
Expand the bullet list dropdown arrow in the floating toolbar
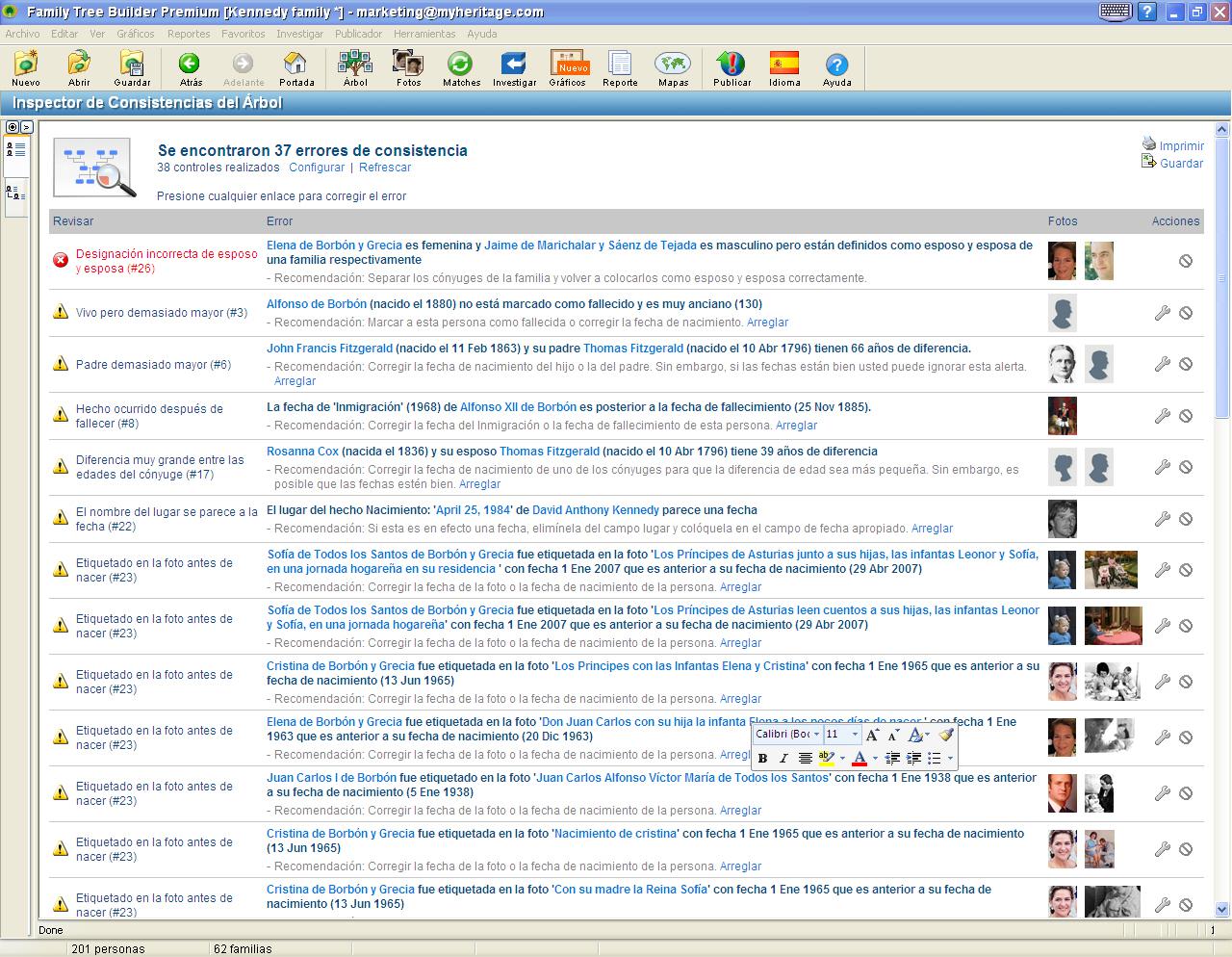pos(950,759)
